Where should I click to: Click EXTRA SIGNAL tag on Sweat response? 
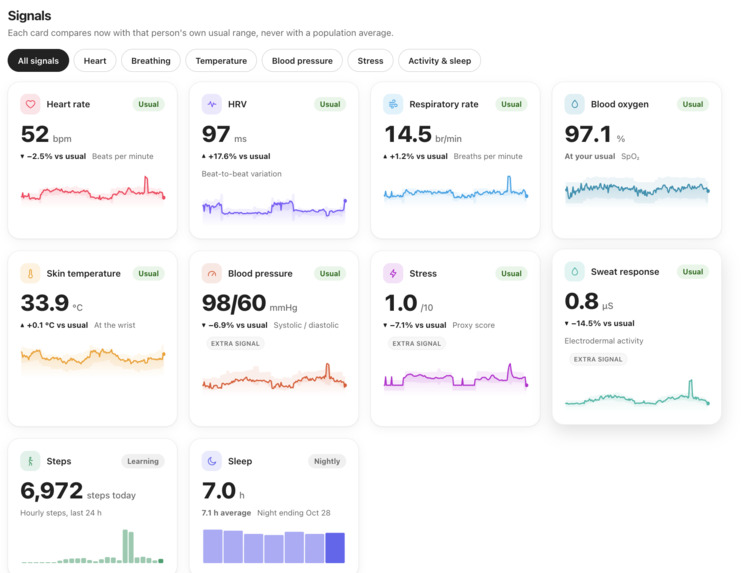coord(598,359)
